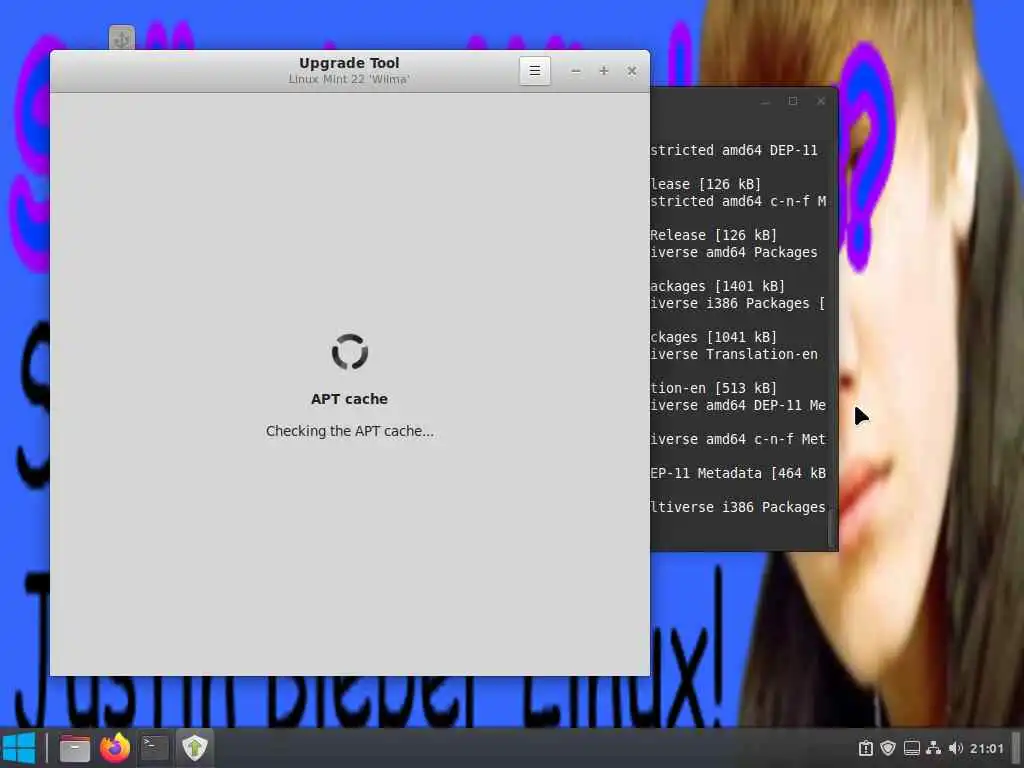Image resolution: width=1024 pixels, height=768 pixels.
Task: Click terminal line 'ckages [1041 kB]'
Action: pos(713,337)
